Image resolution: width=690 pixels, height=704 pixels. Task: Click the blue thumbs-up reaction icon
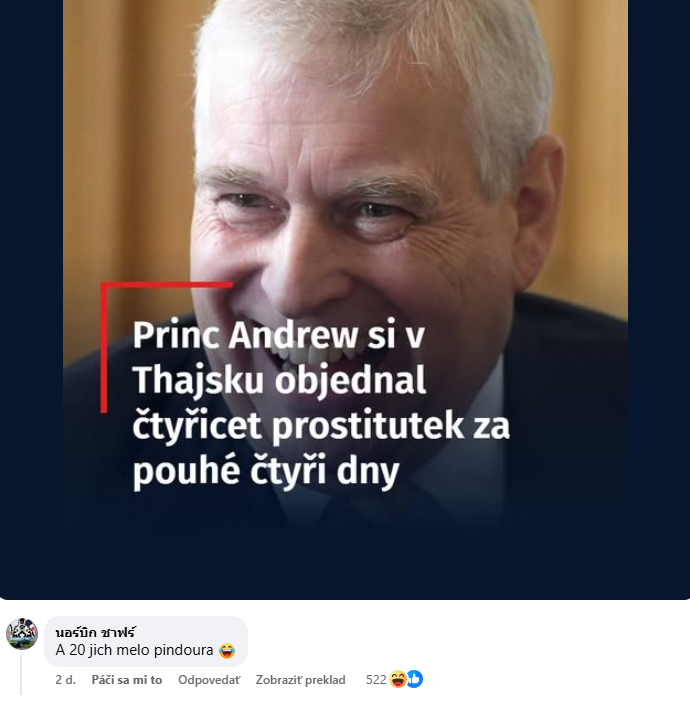tap(415, 679)
